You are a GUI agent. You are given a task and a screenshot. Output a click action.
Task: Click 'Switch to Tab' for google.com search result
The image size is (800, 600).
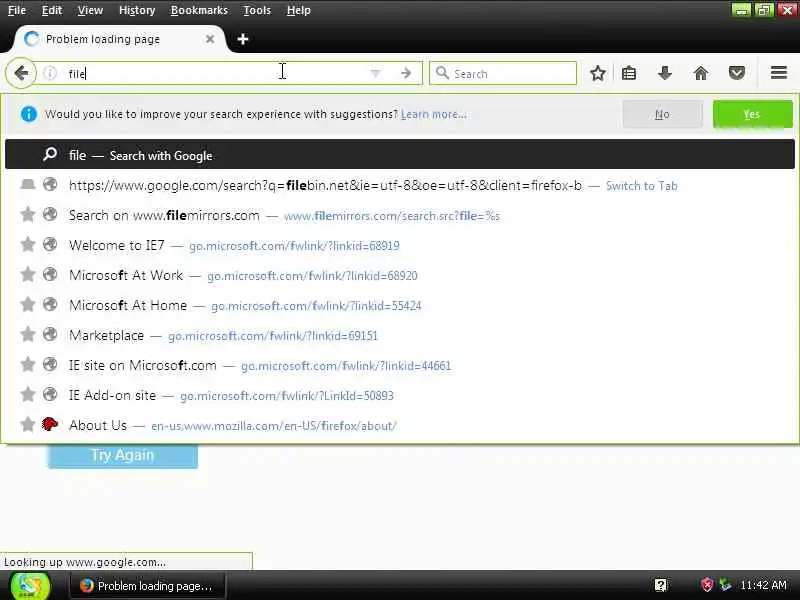[641, 186]
